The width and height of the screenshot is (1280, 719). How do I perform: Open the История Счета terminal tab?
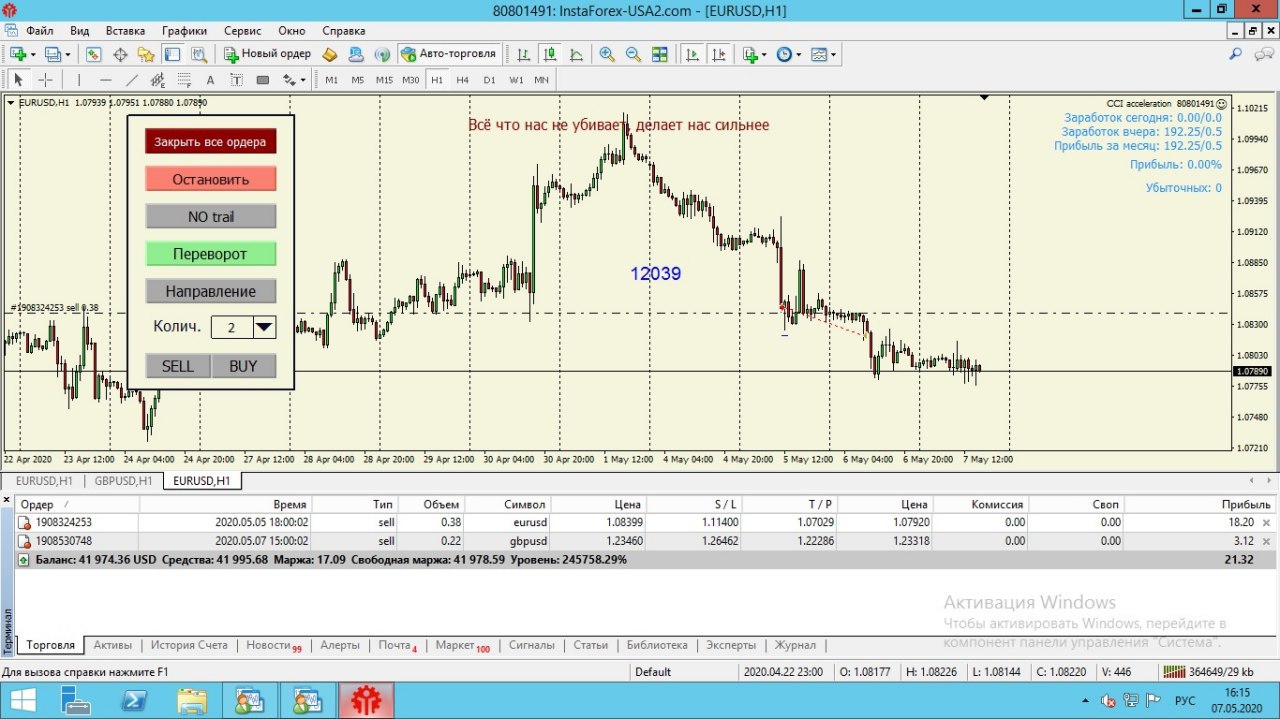click(x=189, y=645)
